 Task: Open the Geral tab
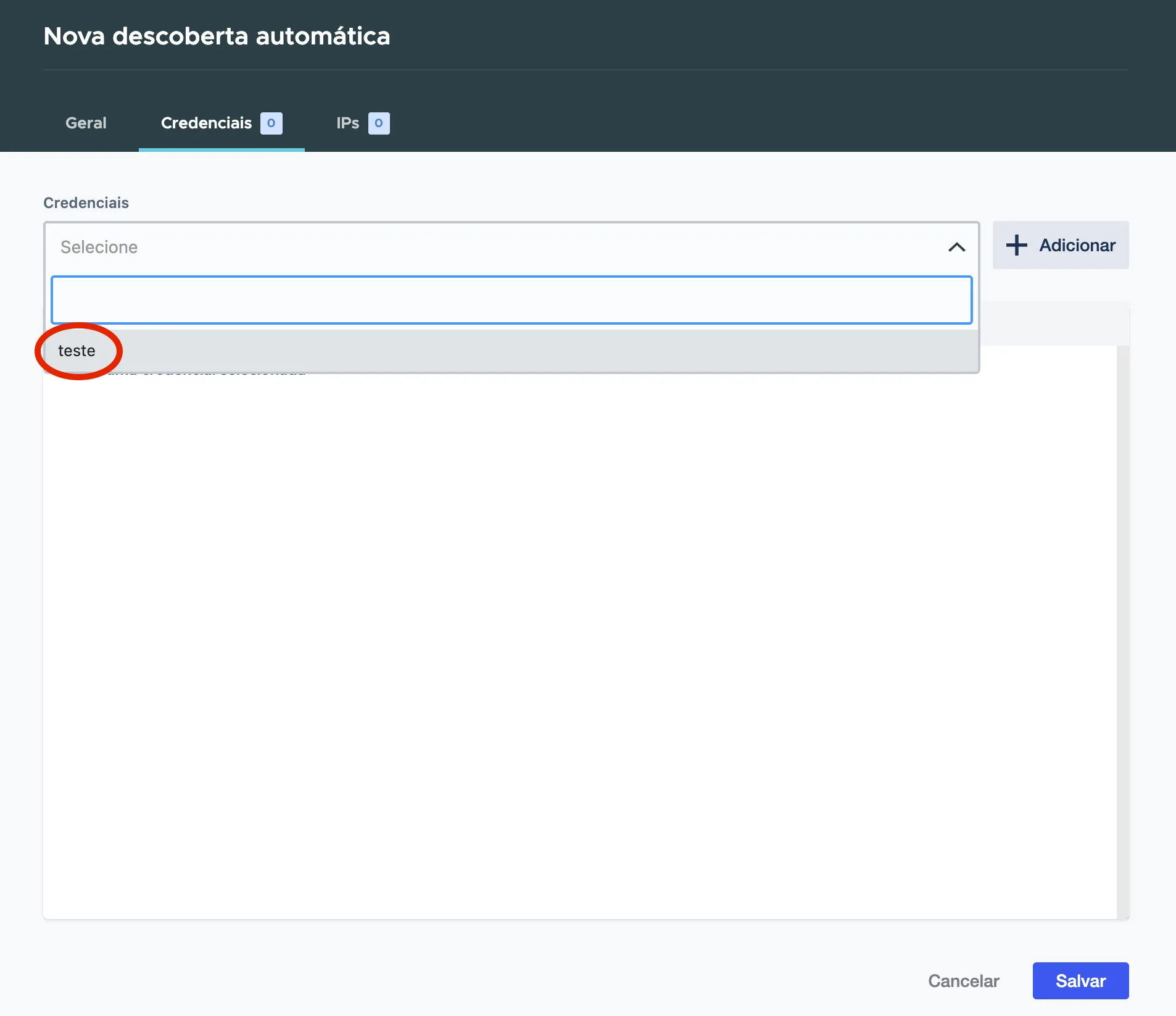coord(86,123)
